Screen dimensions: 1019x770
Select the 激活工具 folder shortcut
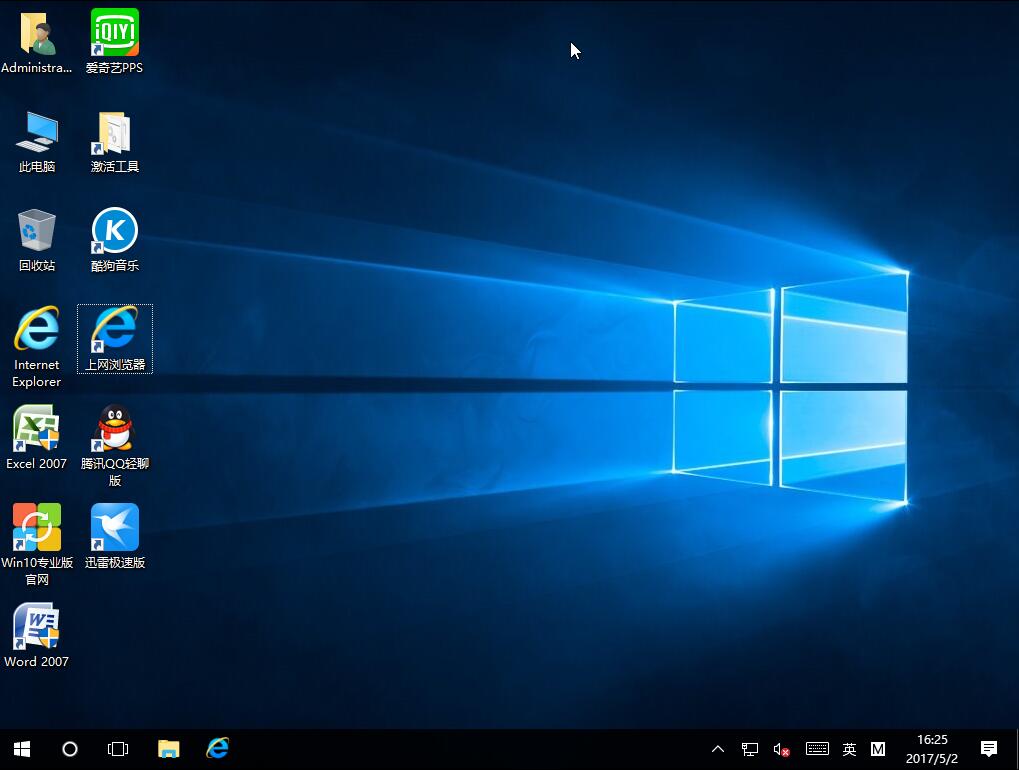tap(114, 133)
